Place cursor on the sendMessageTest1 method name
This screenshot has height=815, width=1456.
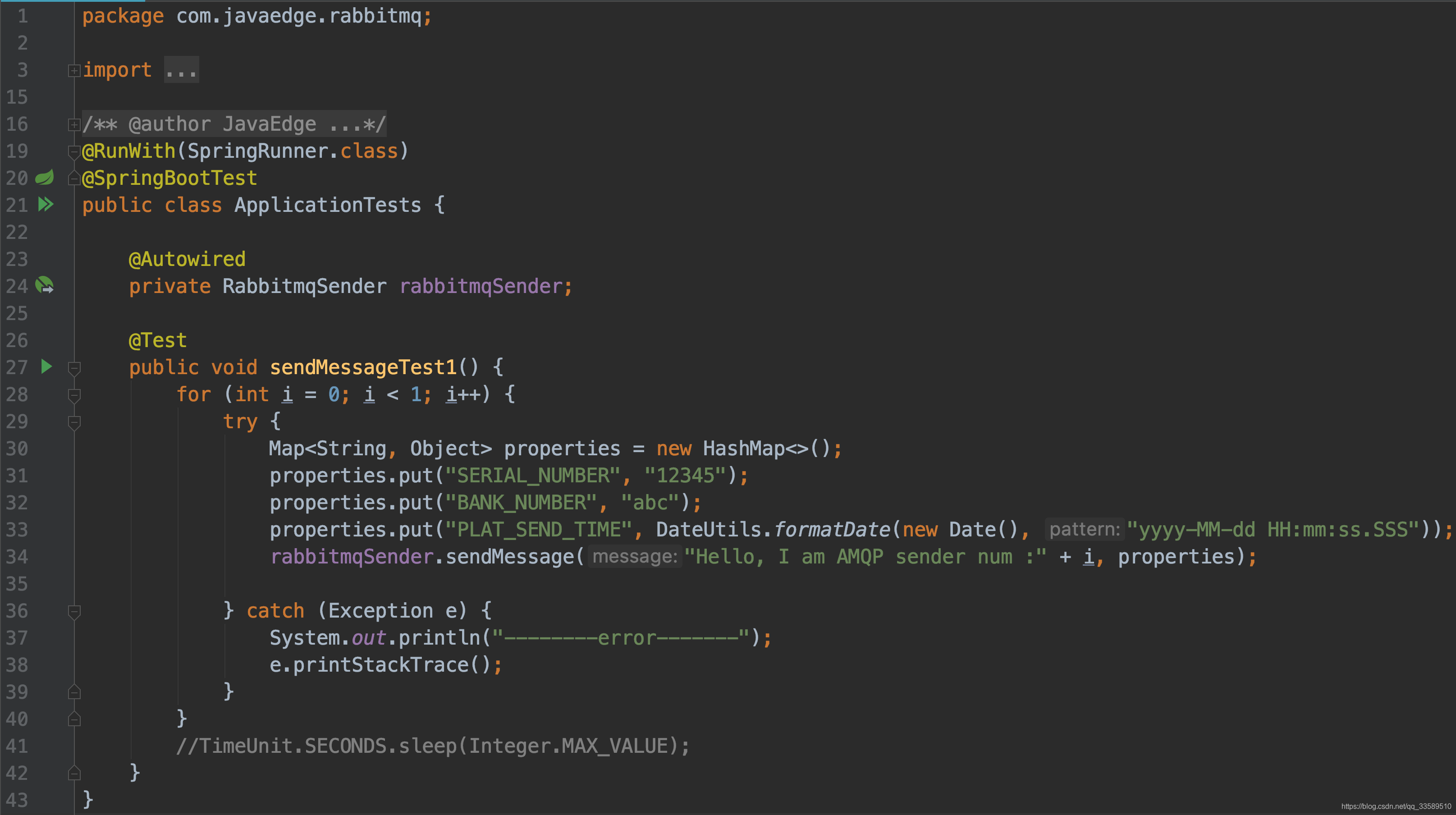(x=363, y=367)
